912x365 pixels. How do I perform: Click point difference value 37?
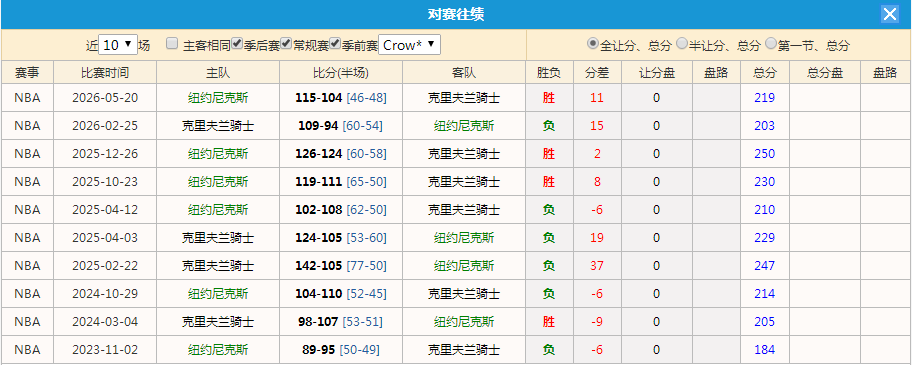click(x=597, y=266)
